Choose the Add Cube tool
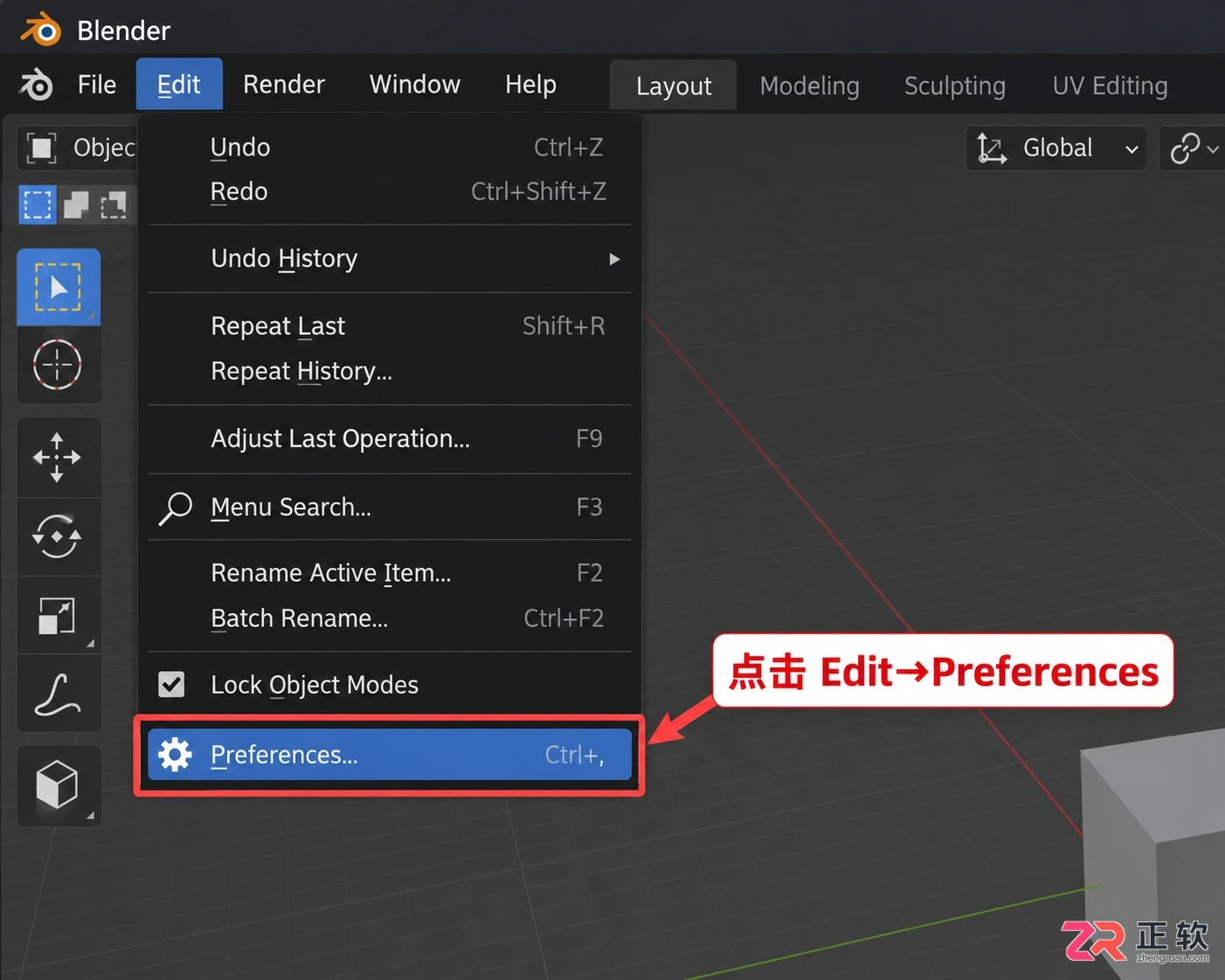The height and width of the screenshot is (980, 1225). 59,785
